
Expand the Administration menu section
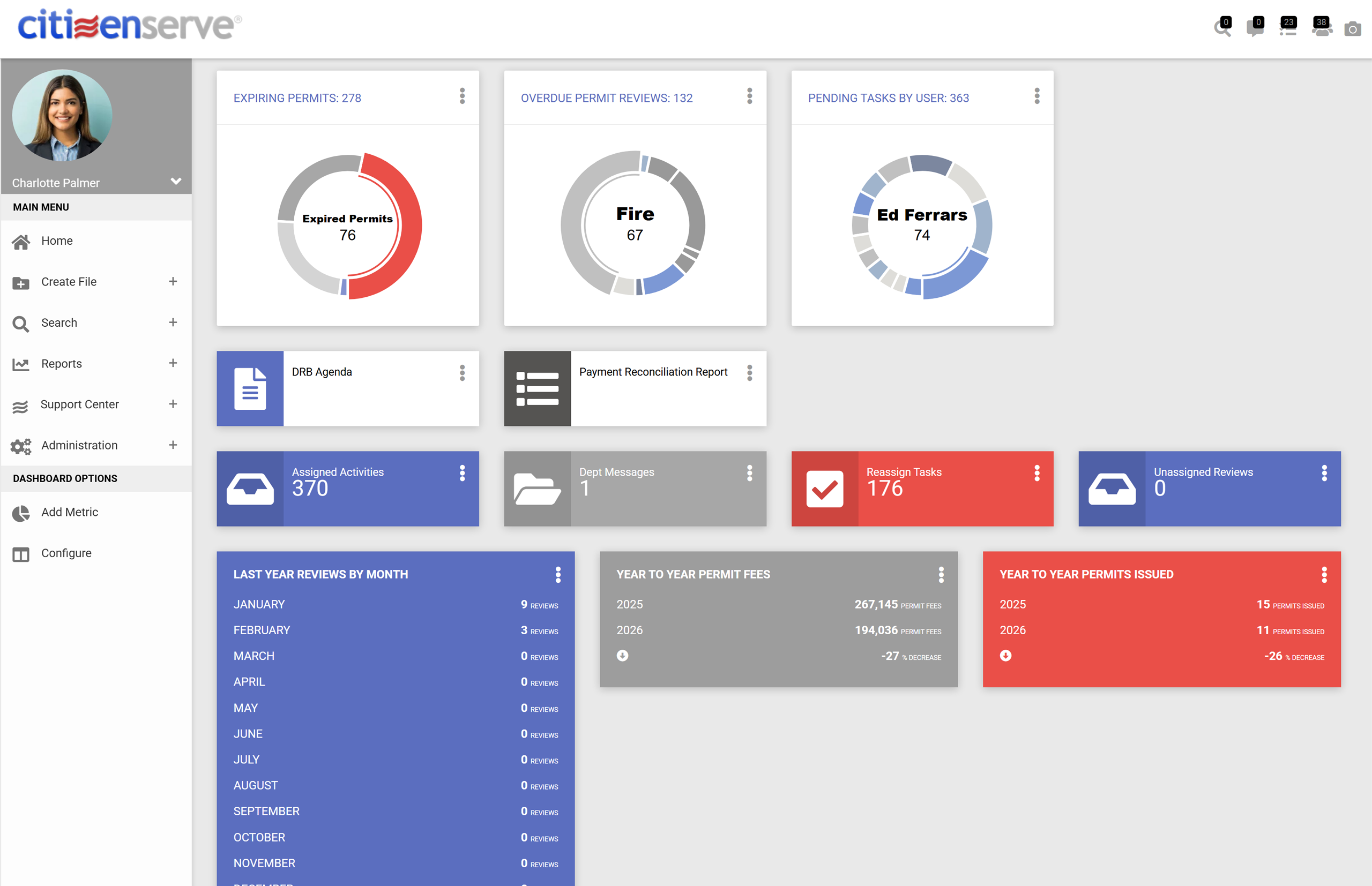(173, 445)
